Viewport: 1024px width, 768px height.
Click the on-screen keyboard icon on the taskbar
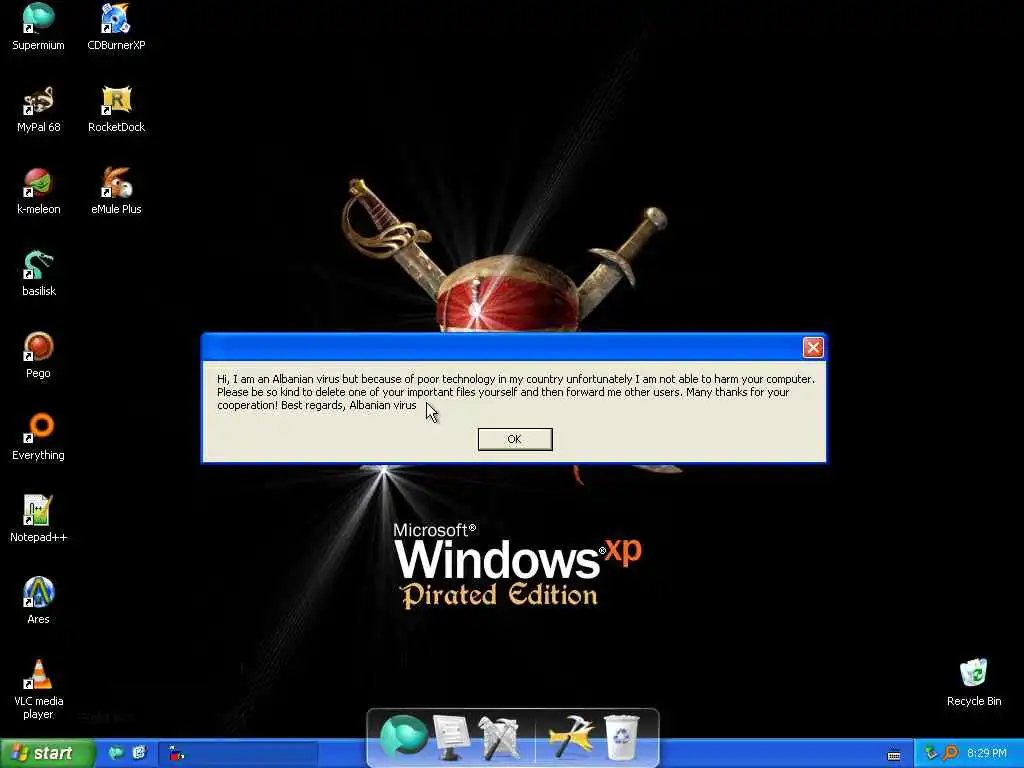point(894,756)
